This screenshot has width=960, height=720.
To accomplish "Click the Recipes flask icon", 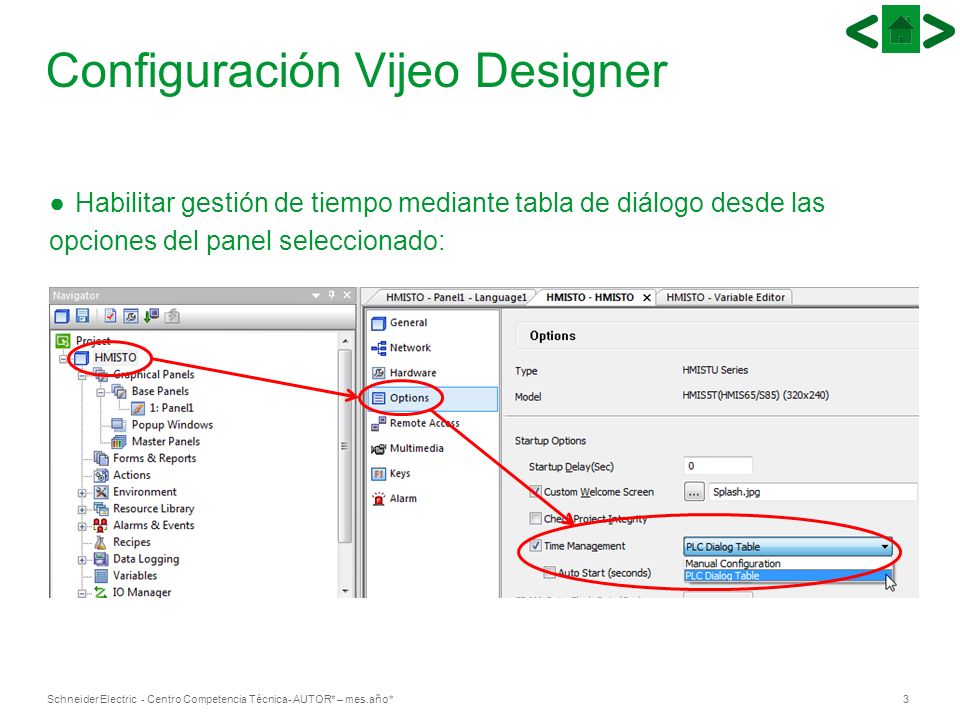I will tap(101, 542).
